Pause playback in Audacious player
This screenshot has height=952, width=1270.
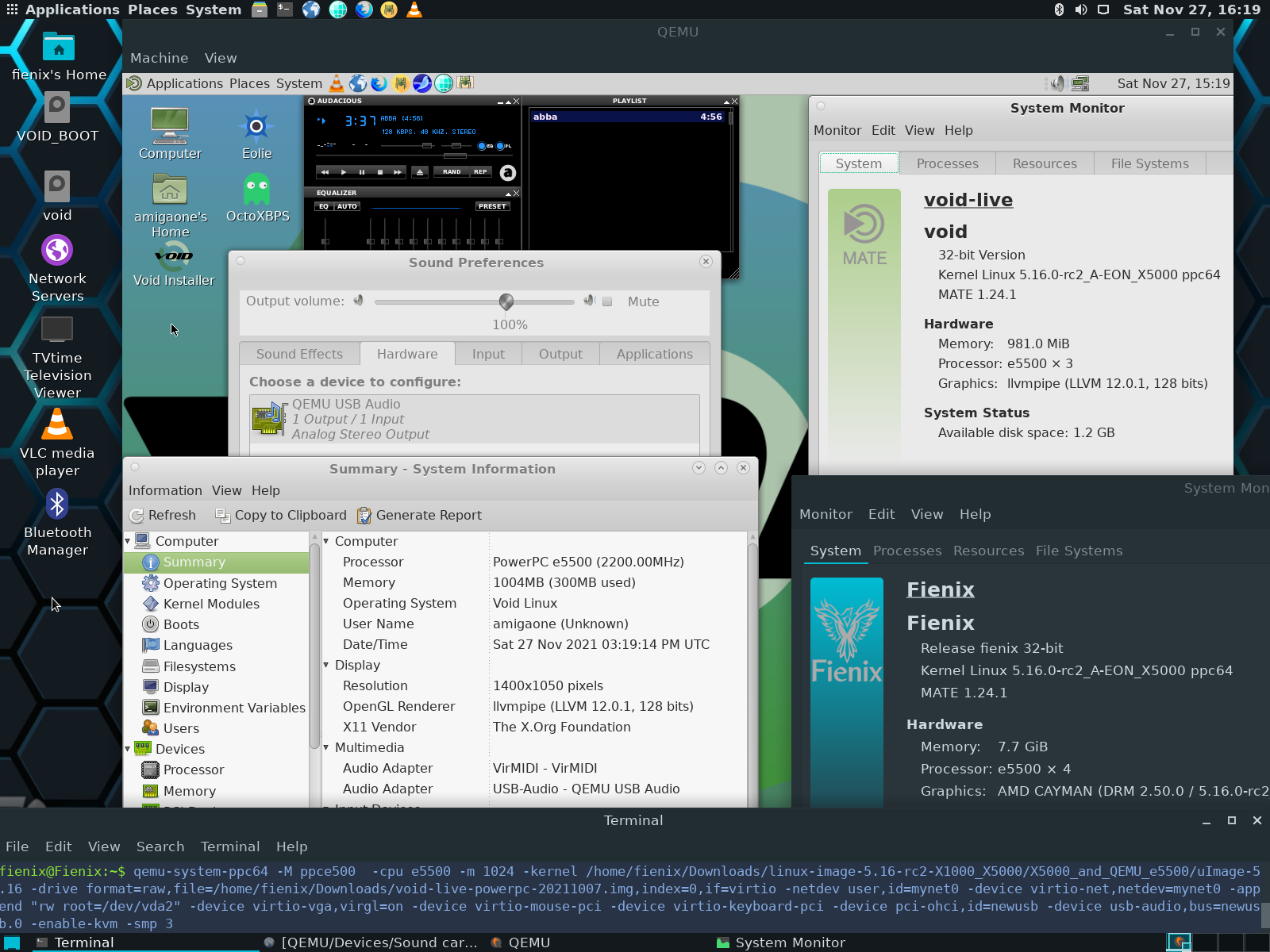pos(362,172)
